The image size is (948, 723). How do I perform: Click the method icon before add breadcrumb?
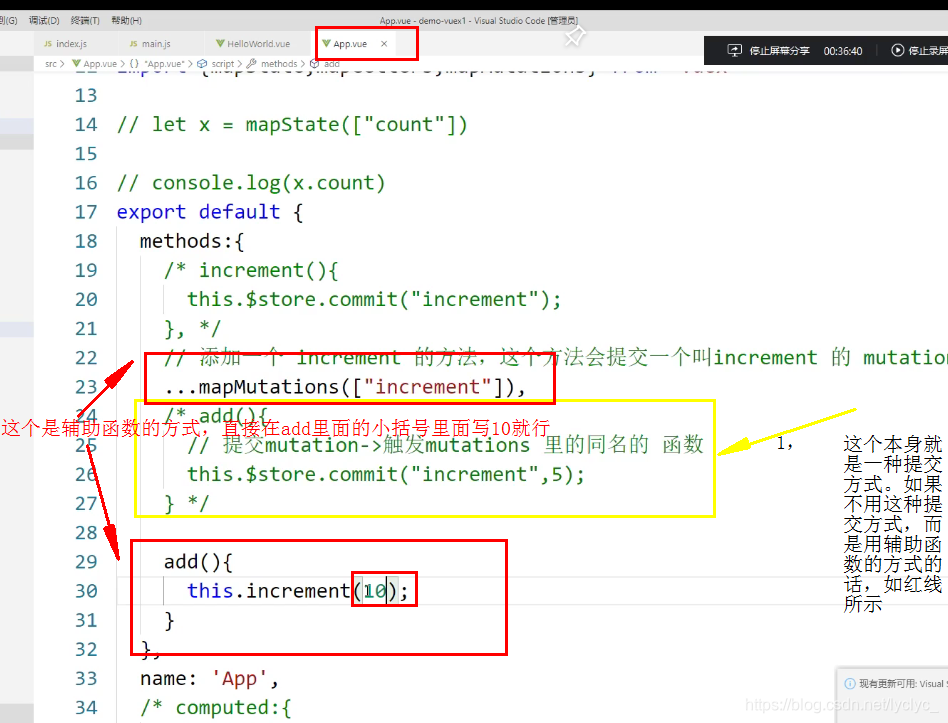point(314,63)
